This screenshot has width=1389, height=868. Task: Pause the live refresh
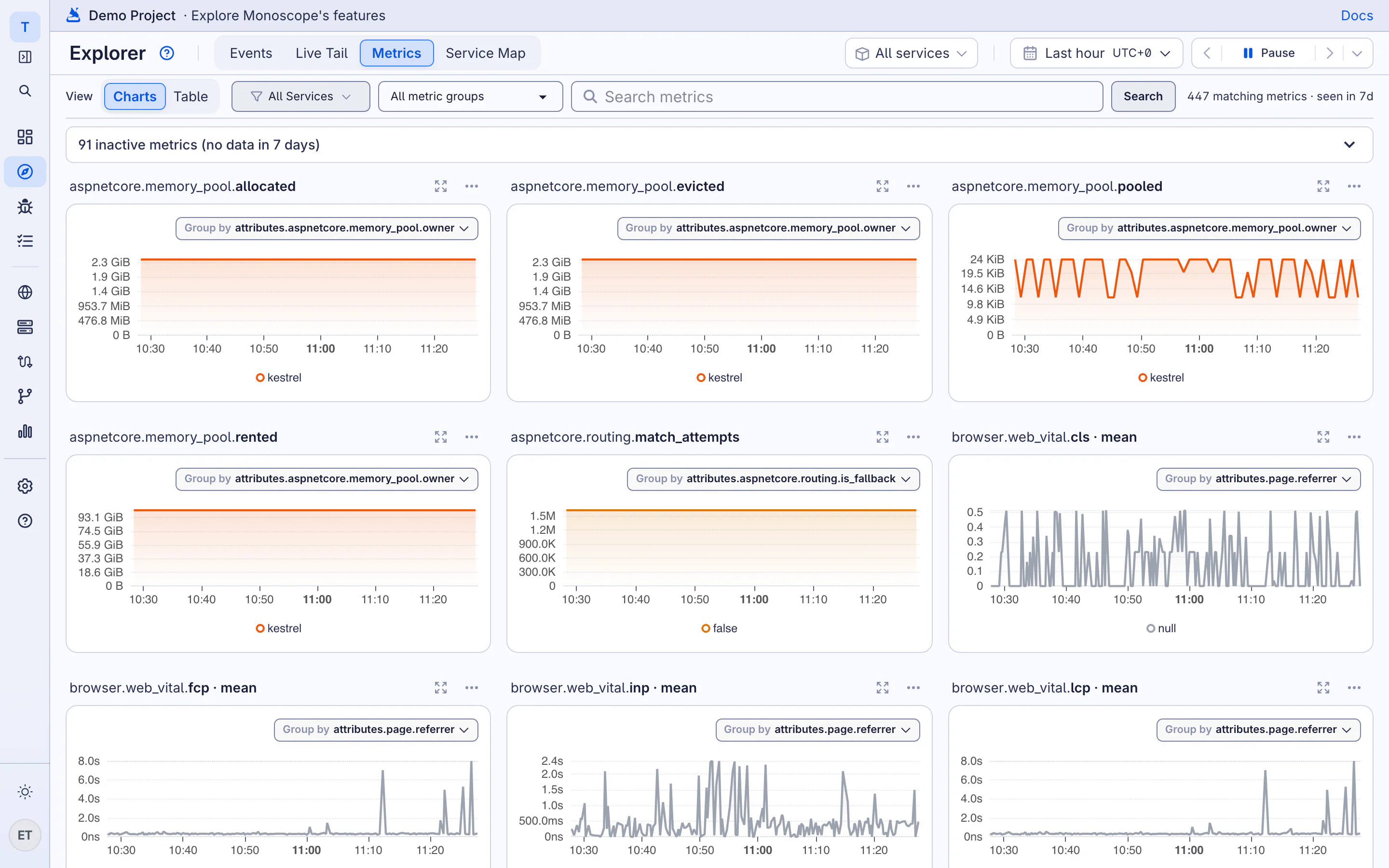point(1269,54)
